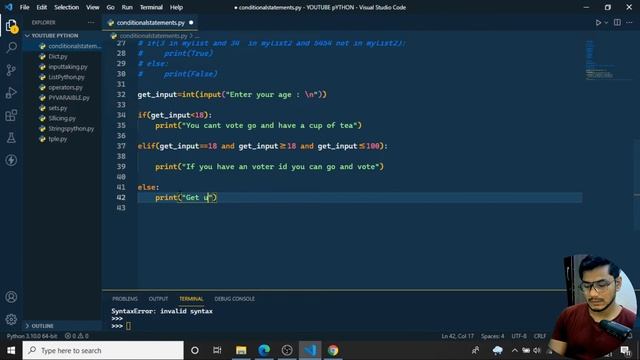
Task: Open the Explorer view in activity bar
Action: (11, 26)
